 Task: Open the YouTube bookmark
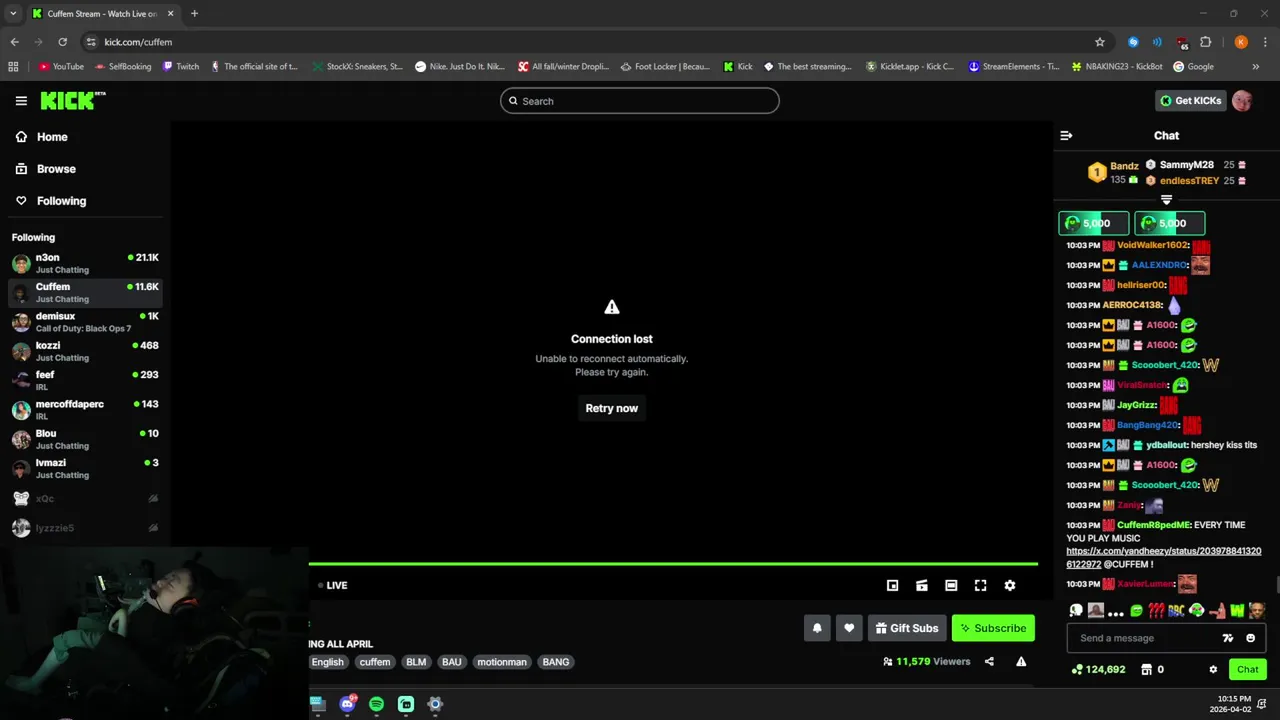click(61, 67)
